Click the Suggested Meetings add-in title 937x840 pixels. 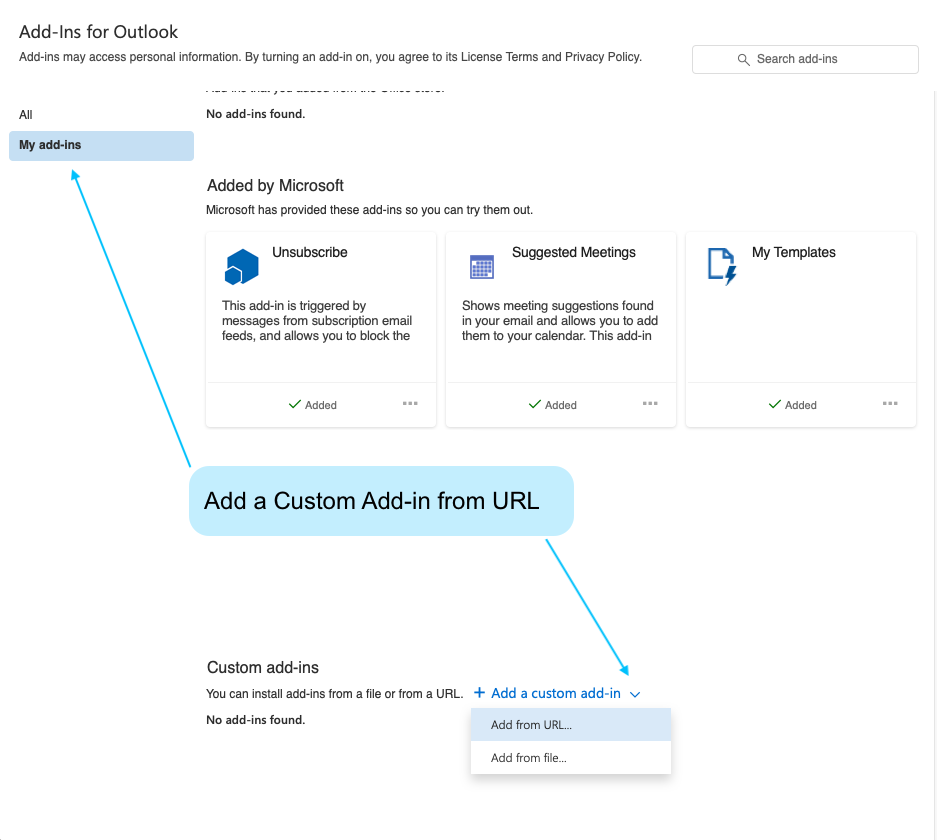pos(574,253)
